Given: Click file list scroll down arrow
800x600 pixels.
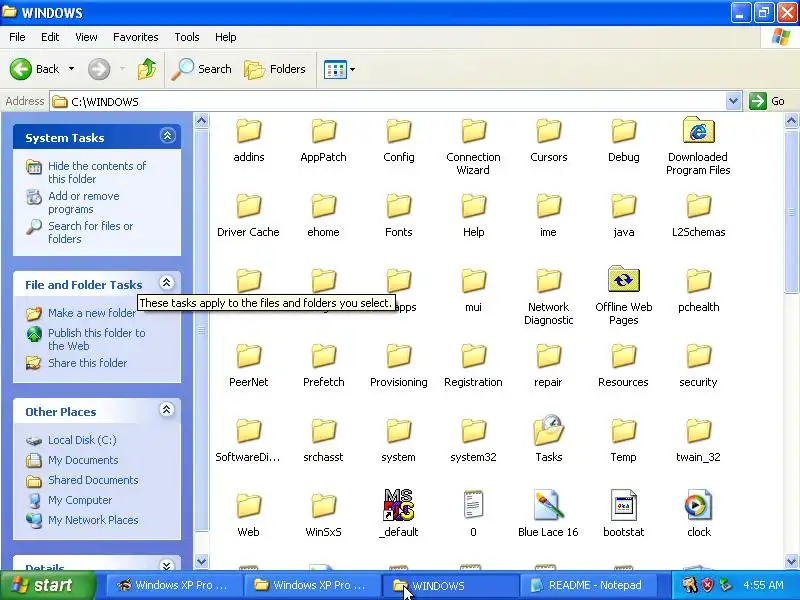Looking at the screenshot, I should coord(791,561).
